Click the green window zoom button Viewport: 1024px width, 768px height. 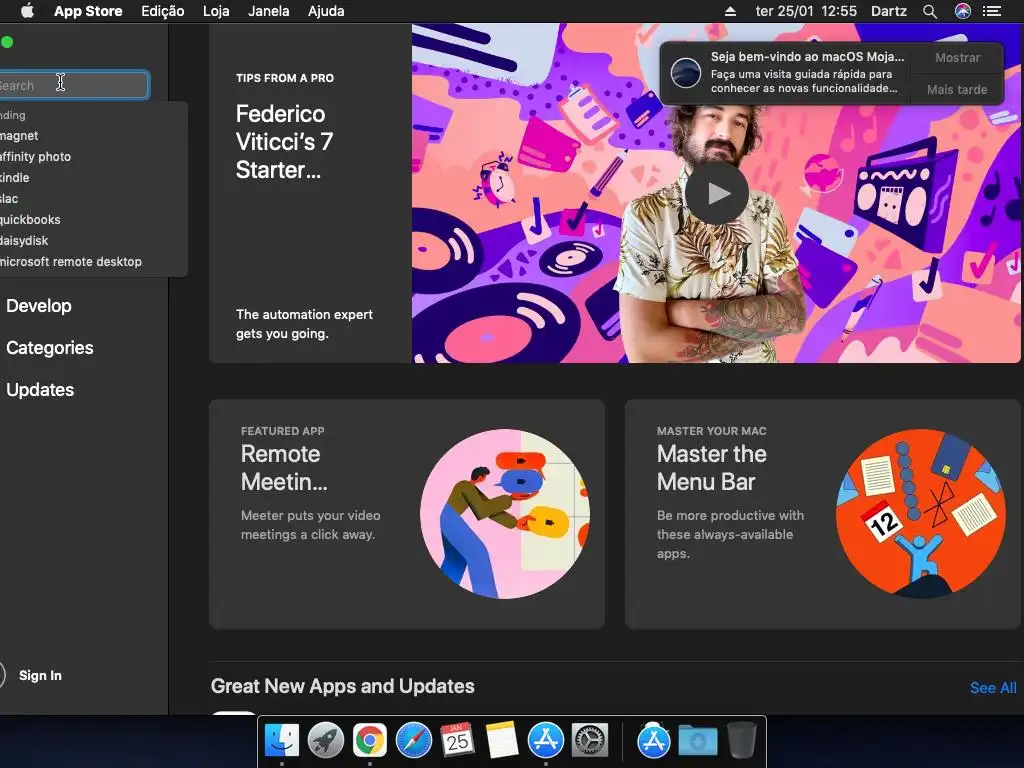coord(7,42)
